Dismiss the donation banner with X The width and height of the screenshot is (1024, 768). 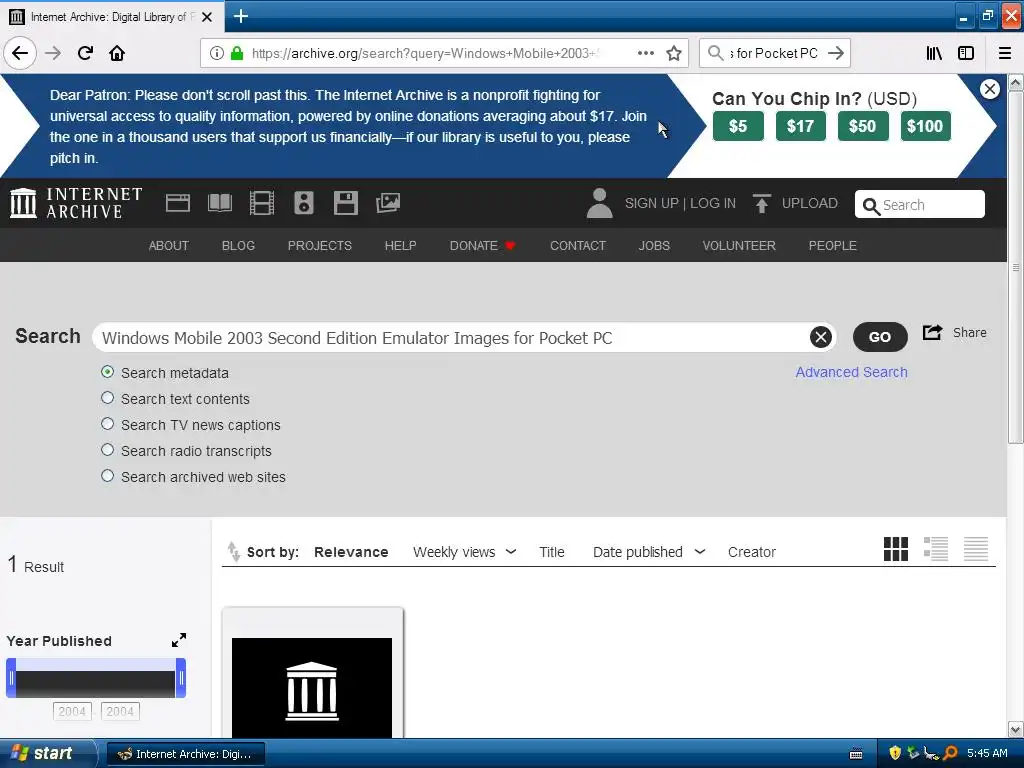pyautogui.click(x=989, y=89)
